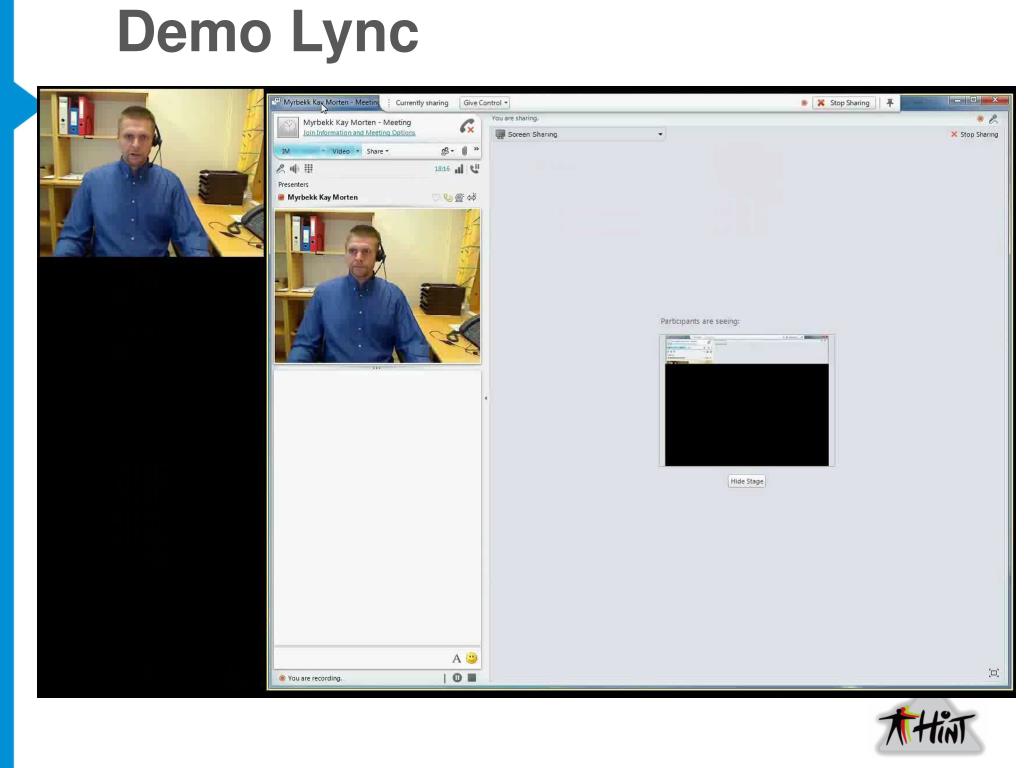Click the call hold/transfer phone icon
The width and height of the screenshot is (1024, 768).
tap(475, 168)
